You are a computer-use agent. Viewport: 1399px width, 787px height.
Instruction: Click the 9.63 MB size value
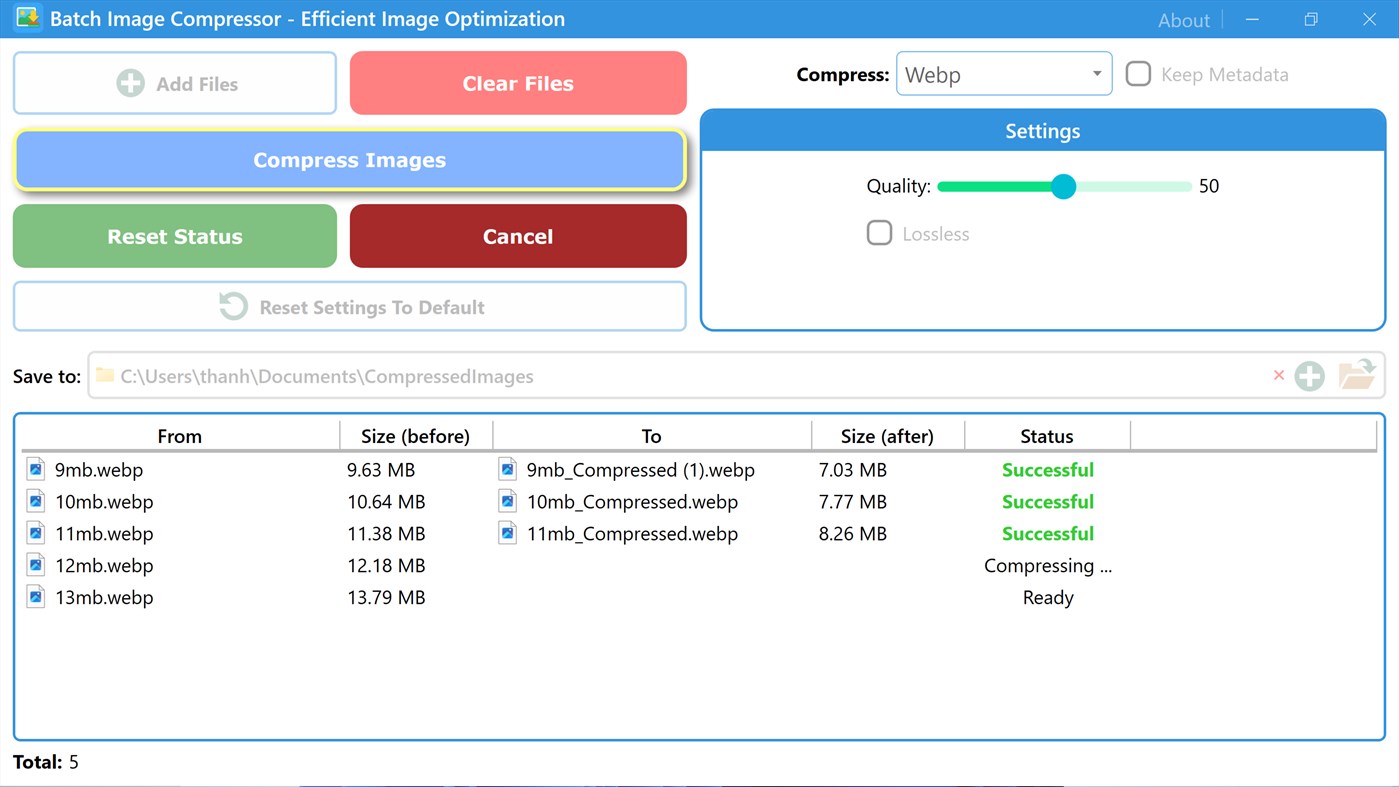pyautogui.click(x=381, y=470)
